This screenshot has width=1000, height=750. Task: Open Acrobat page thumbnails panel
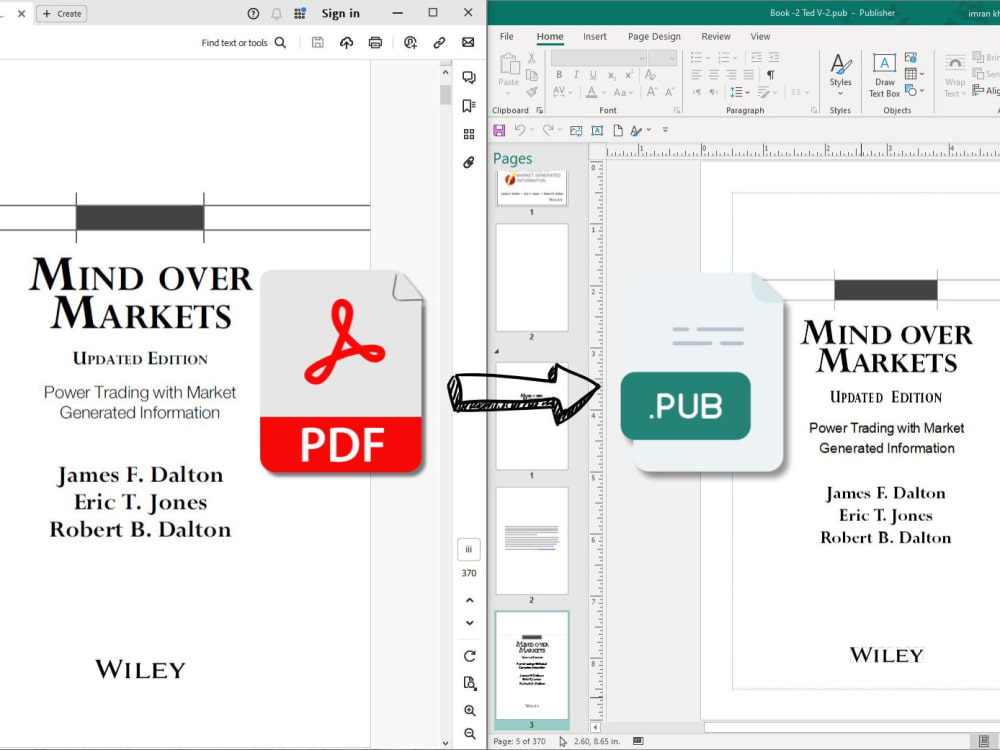click(469, 134)
